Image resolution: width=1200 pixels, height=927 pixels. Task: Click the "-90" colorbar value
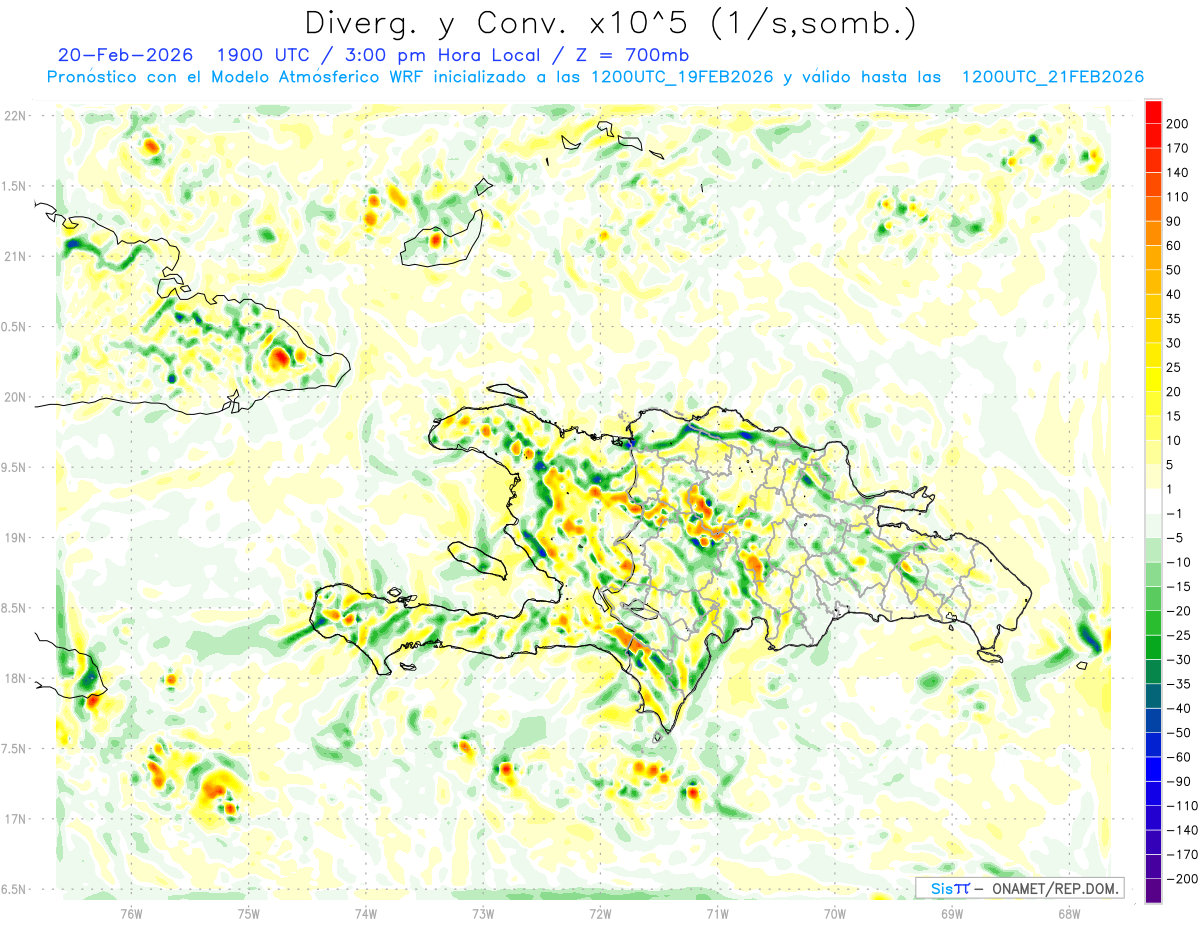[1181, 782]
